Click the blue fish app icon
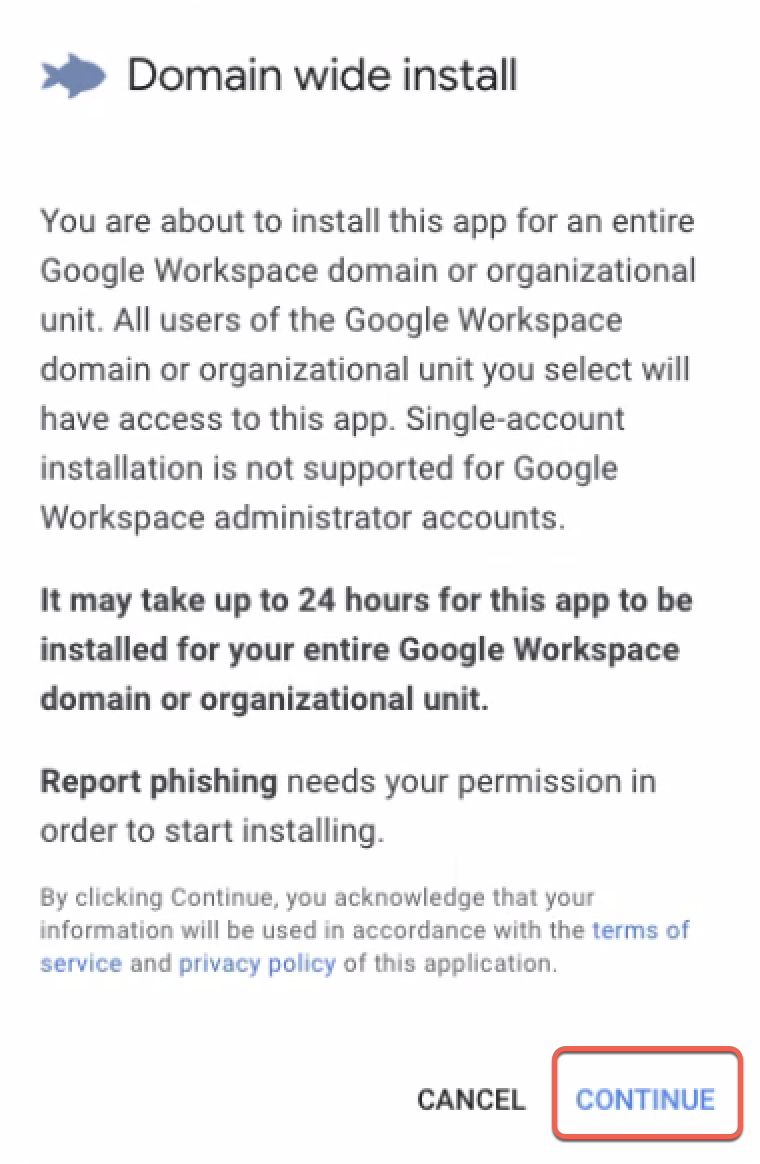Viewport: 760px width, 1164px height. 73,76
